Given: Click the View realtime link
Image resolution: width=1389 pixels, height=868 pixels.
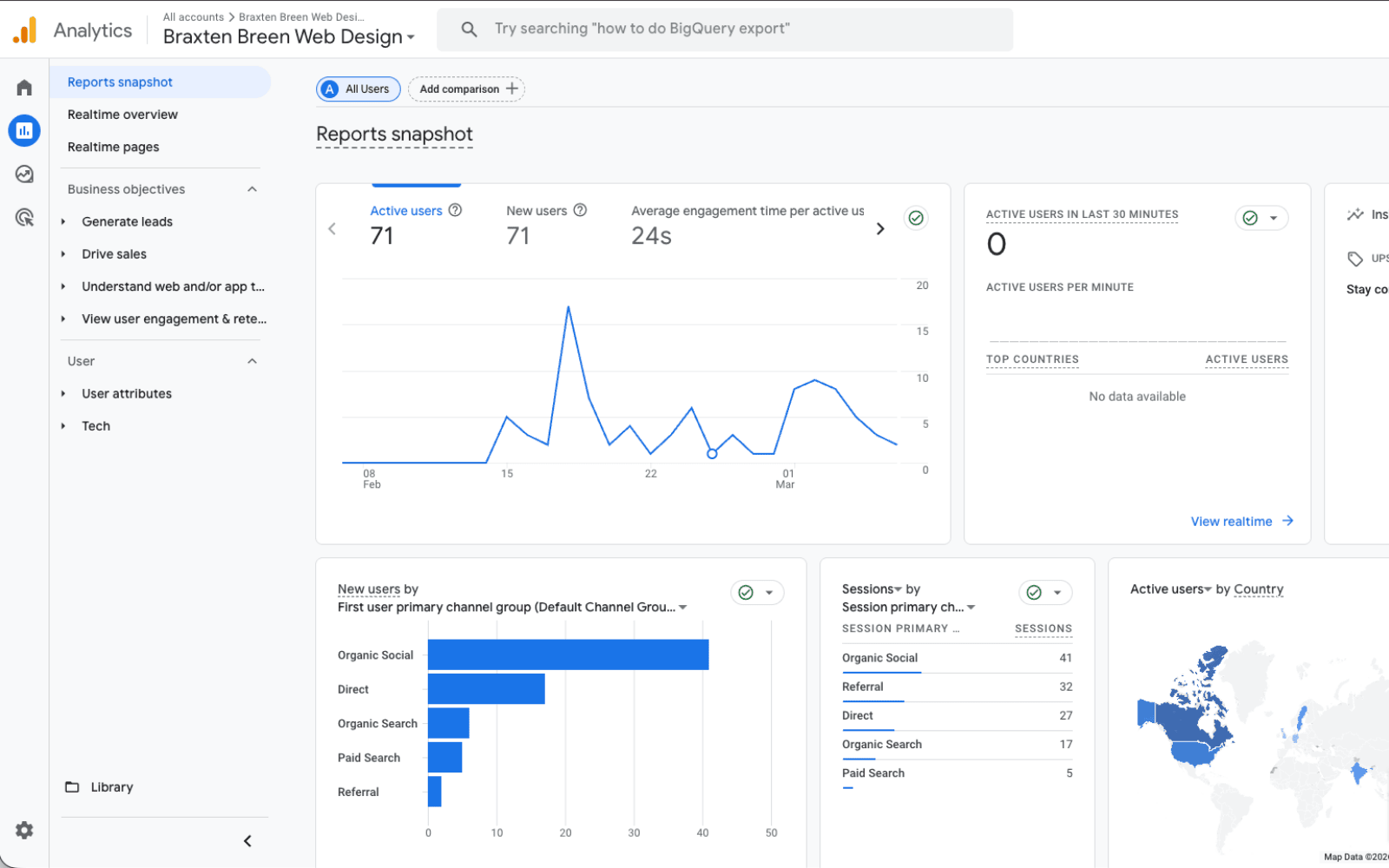Looking at the screenshot, I should click(x=1233, y=521).
